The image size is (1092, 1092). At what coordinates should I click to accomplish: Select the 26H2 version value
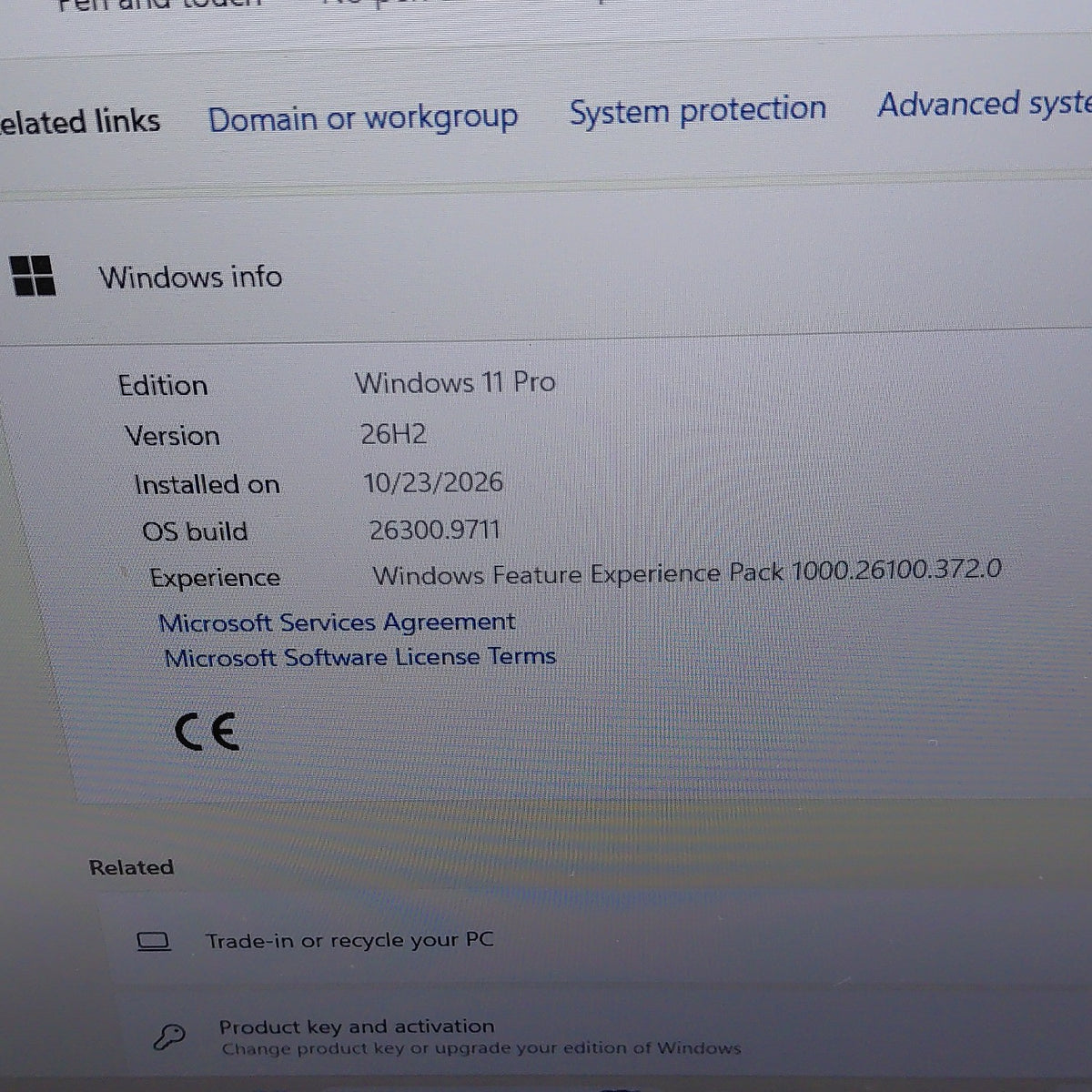393,434
